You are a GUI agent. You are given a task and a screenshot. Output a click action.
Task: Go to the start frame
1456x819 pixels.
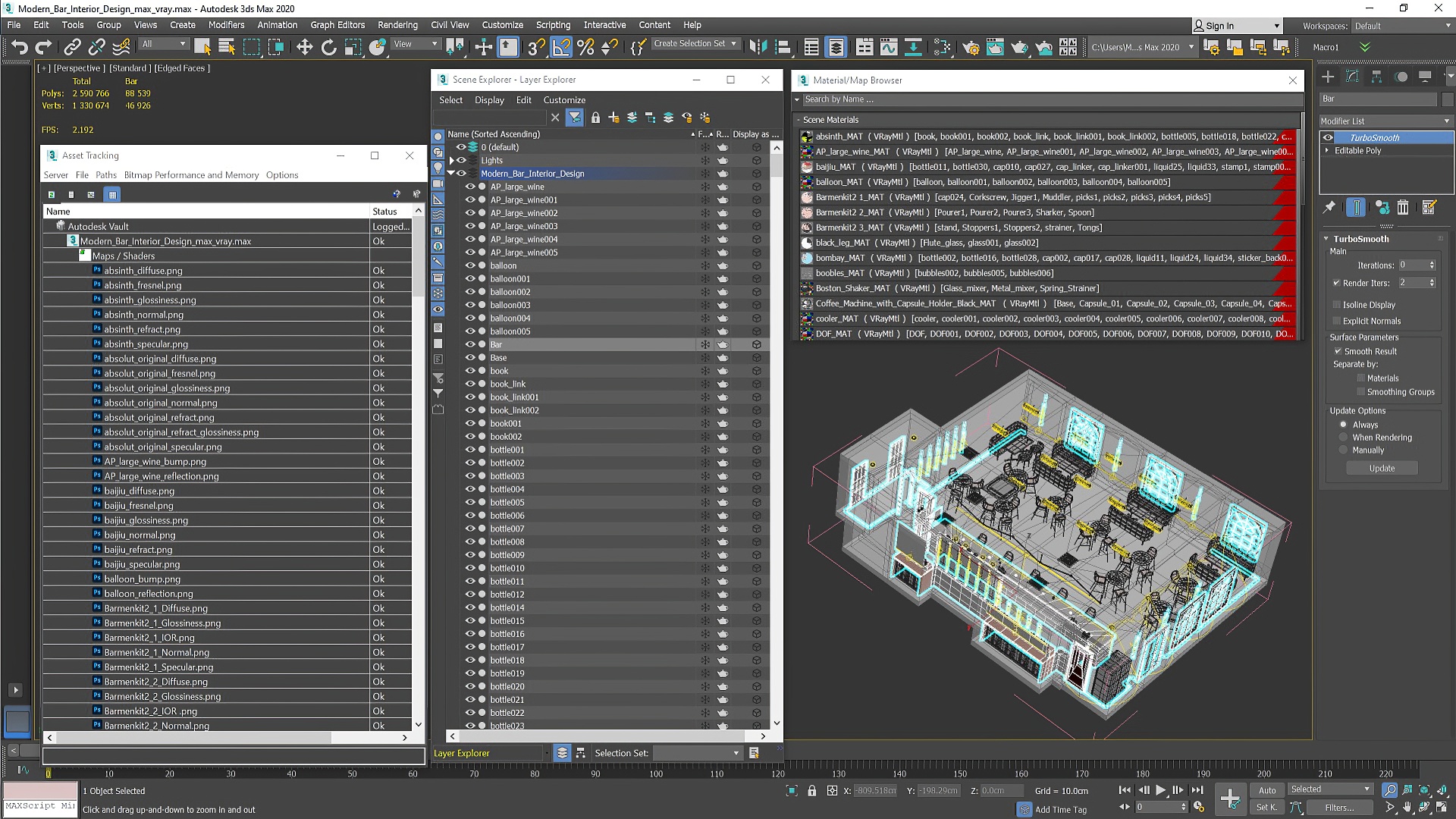coord(1125,790)
